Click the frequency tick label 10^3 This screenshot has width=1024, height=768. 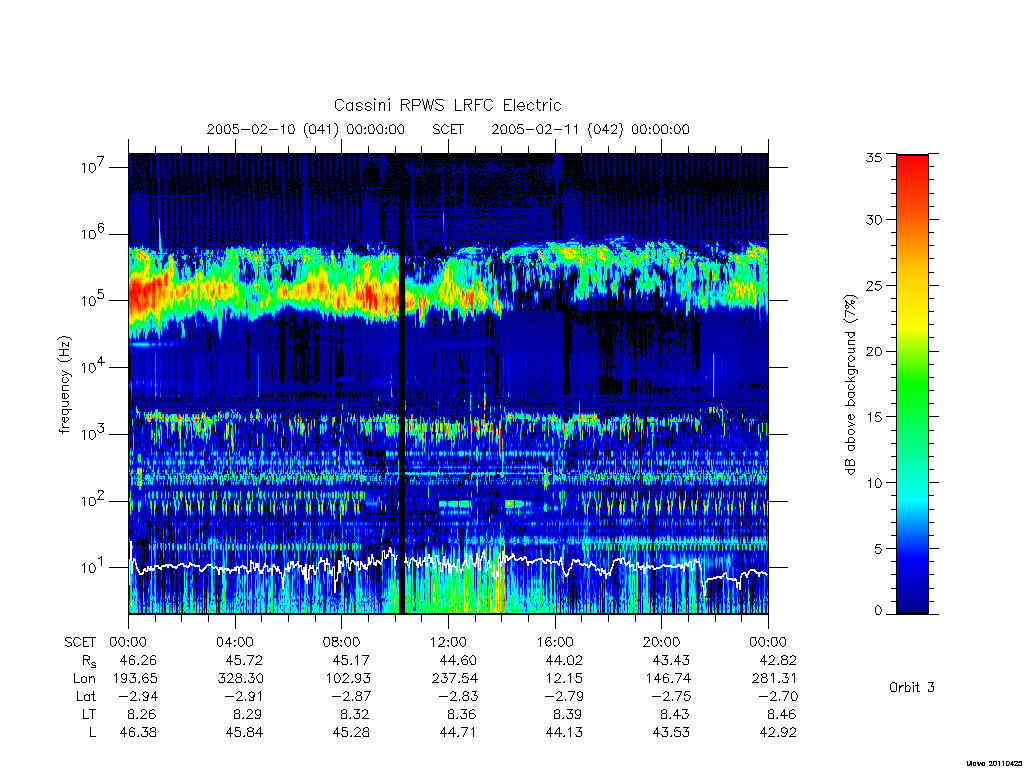(93, 434)
